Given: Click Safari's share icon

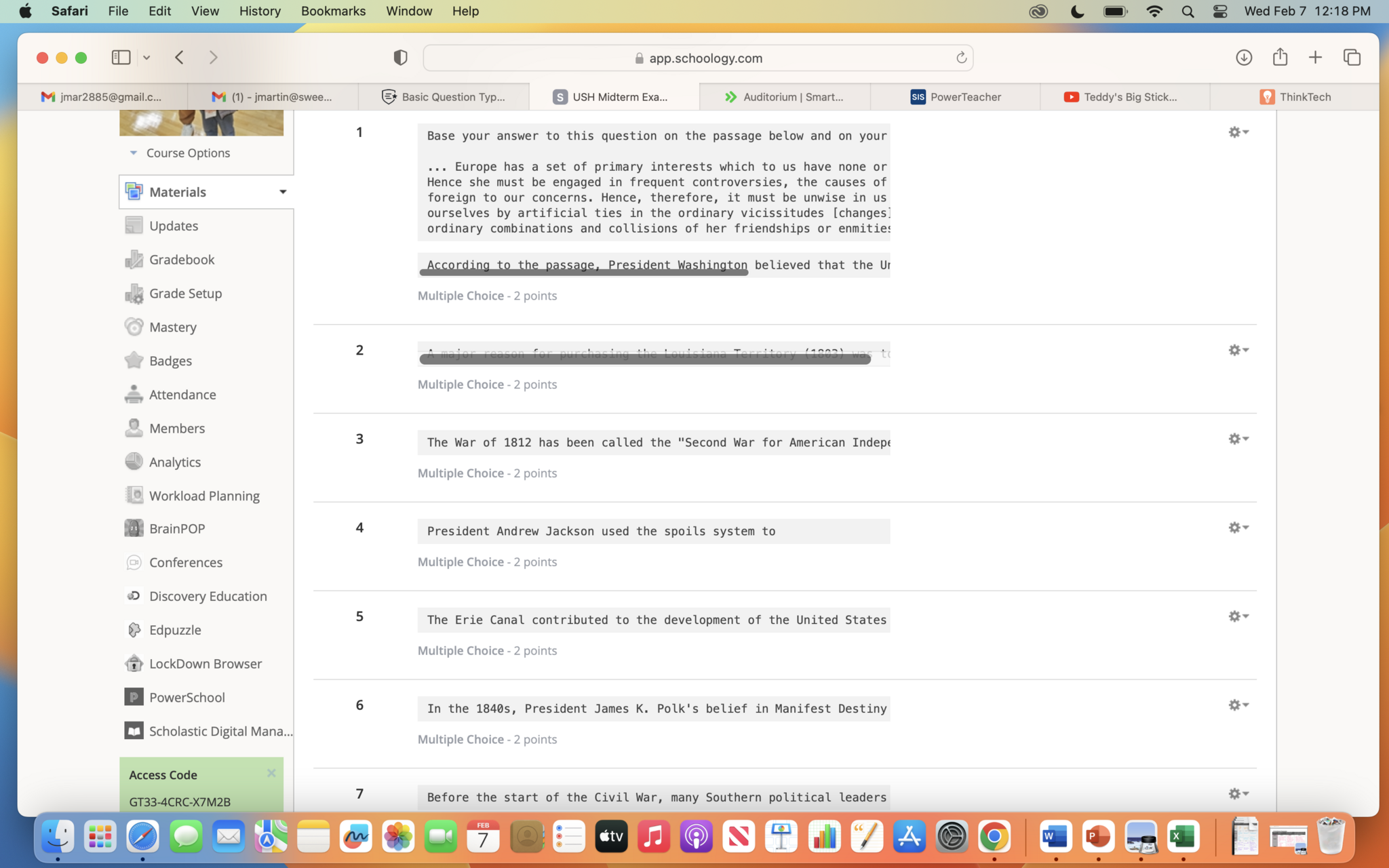Looking at the screenshot, I should point(1280,58).
